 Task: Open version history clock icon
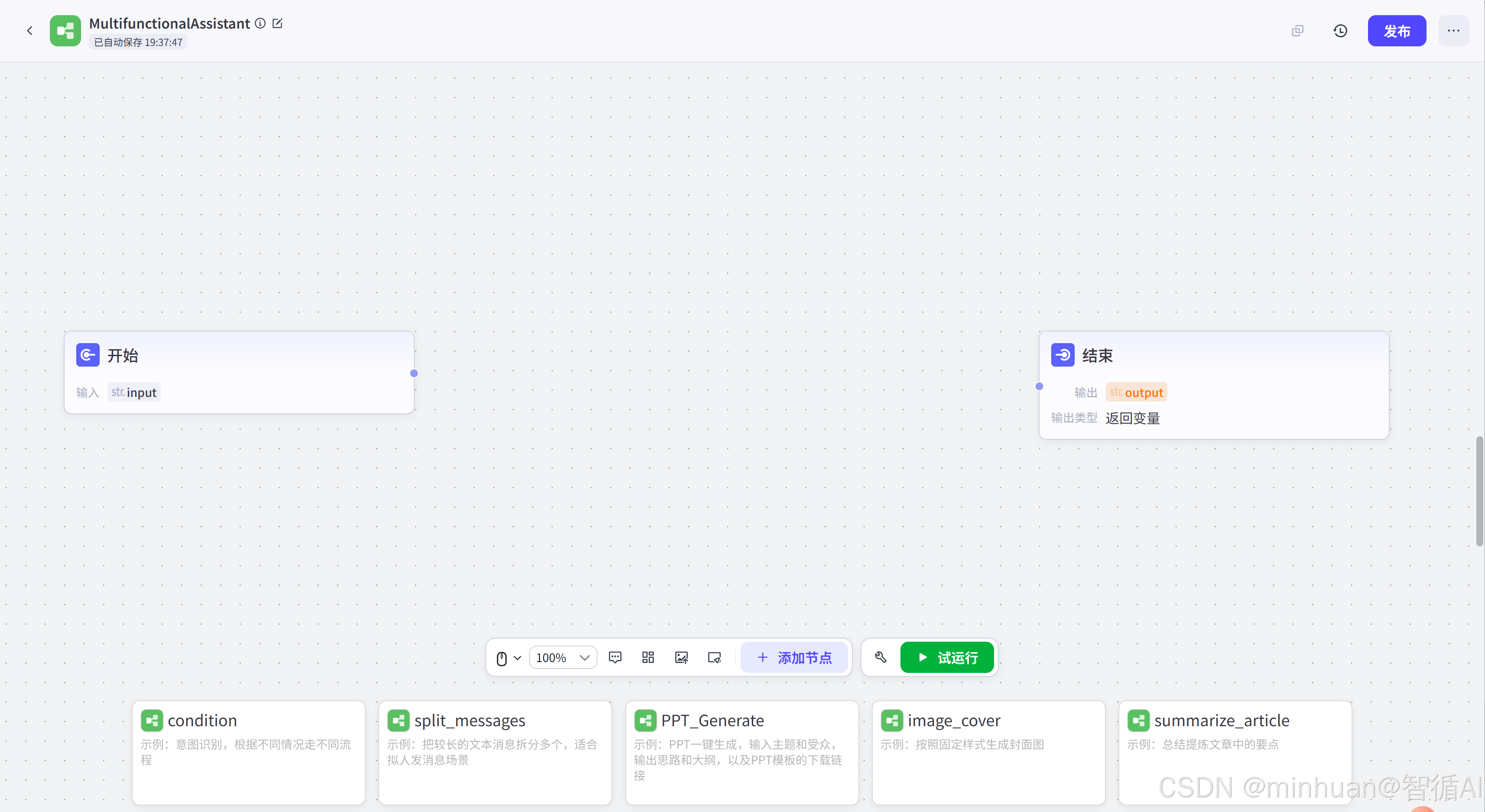coord(1340,30)
